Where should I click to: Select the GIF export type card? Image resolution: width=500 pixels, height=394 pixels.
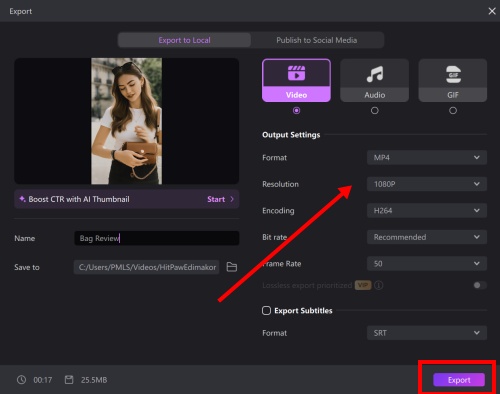tap(453, 80)
